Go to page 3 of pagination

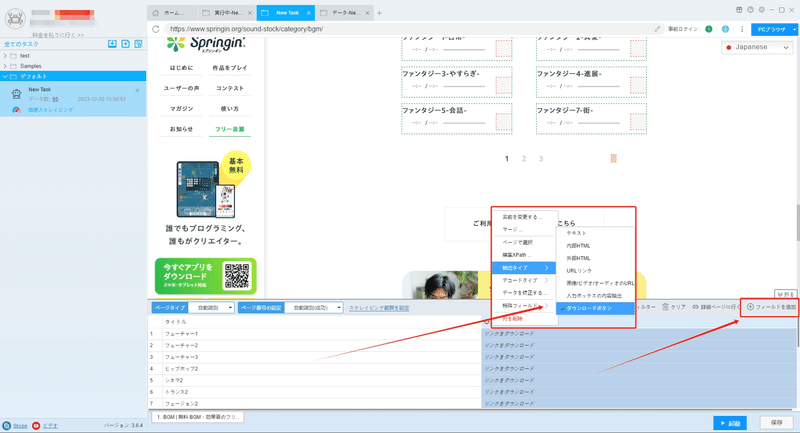(541, 159)
